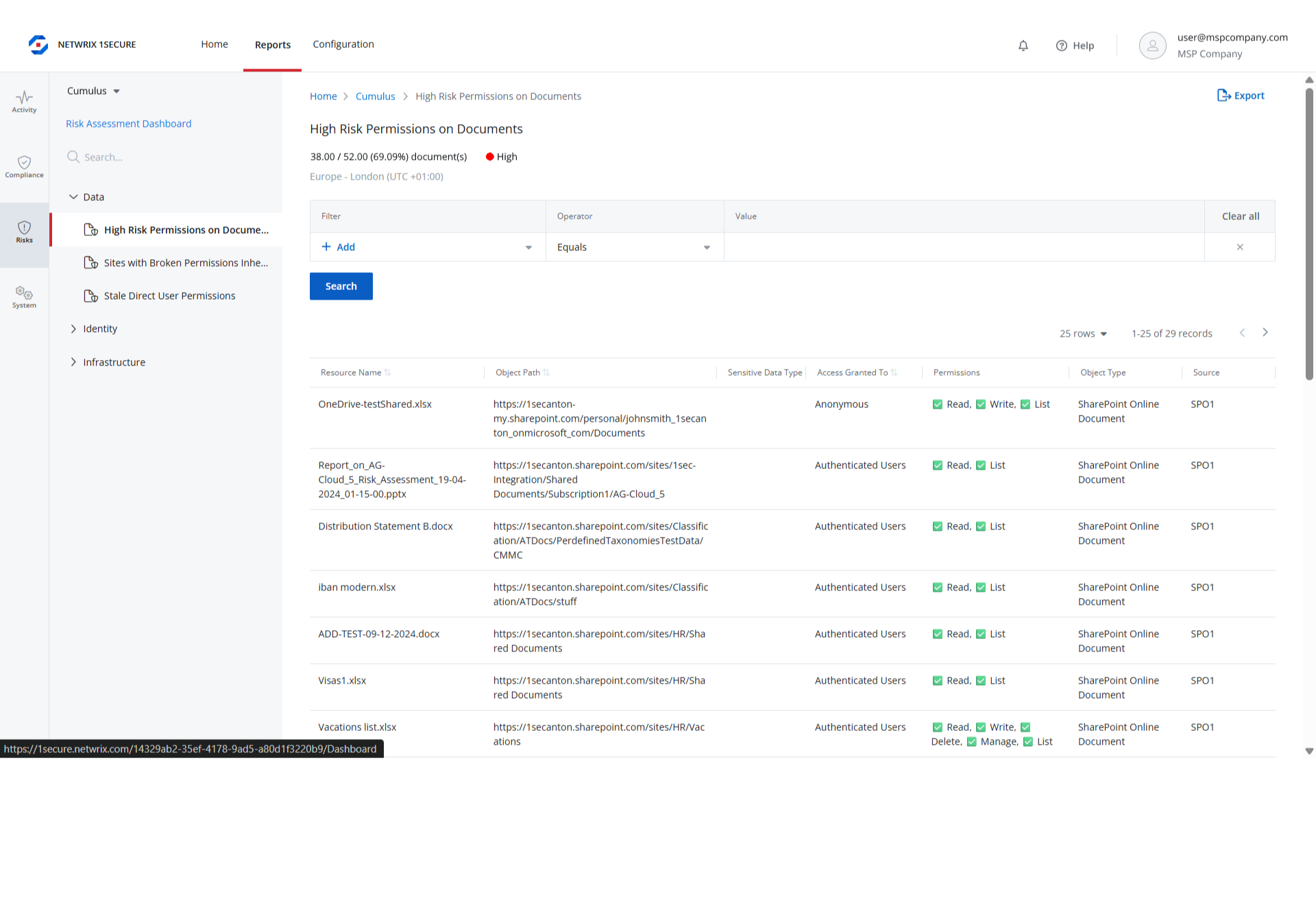The width and height of the screenshot is (1316, 912).
Task: Click the plus icon in Add filter
Action: click(x=326, y=247)
